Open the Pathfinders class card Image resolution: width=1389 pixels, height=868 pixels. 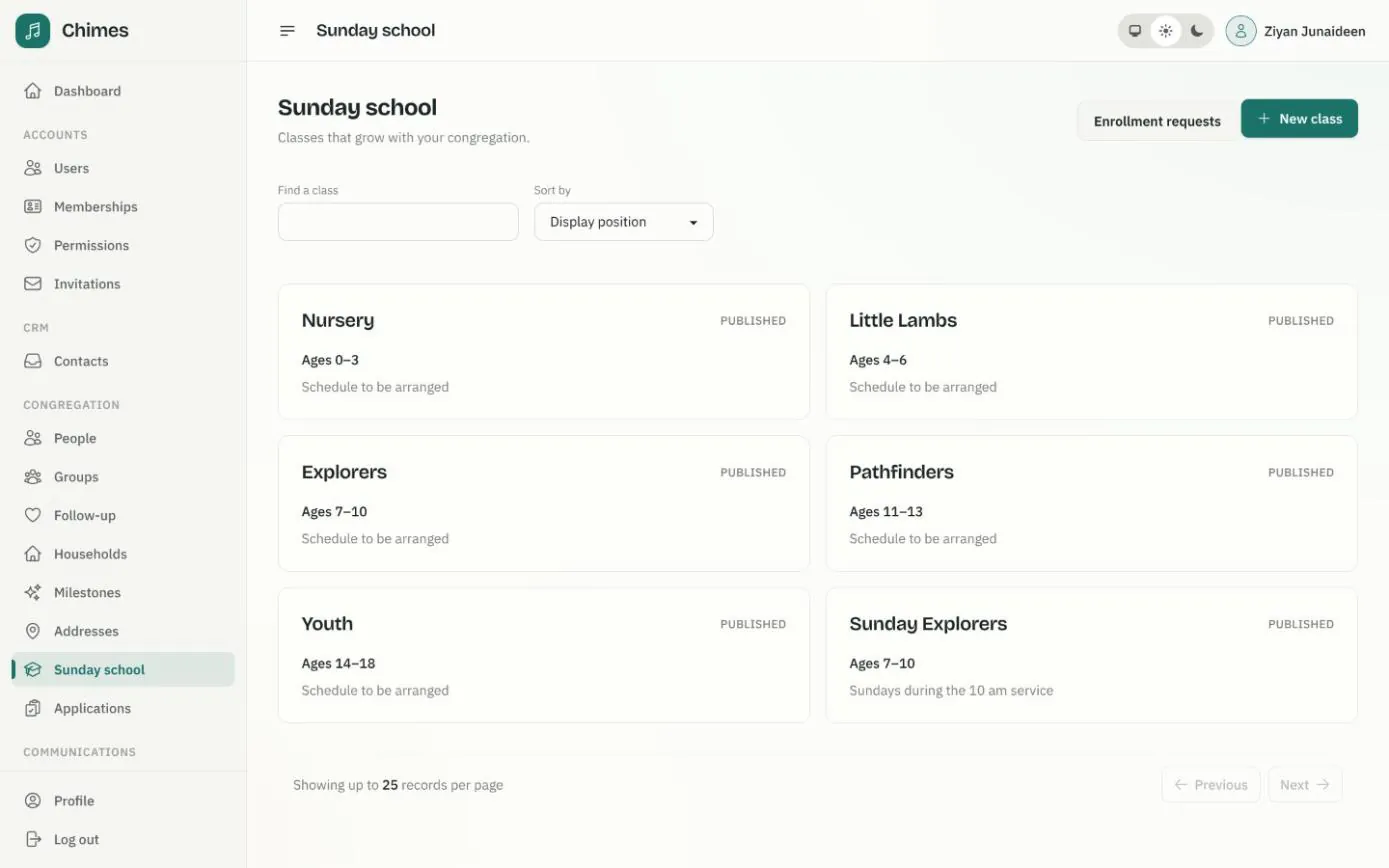1092,503
